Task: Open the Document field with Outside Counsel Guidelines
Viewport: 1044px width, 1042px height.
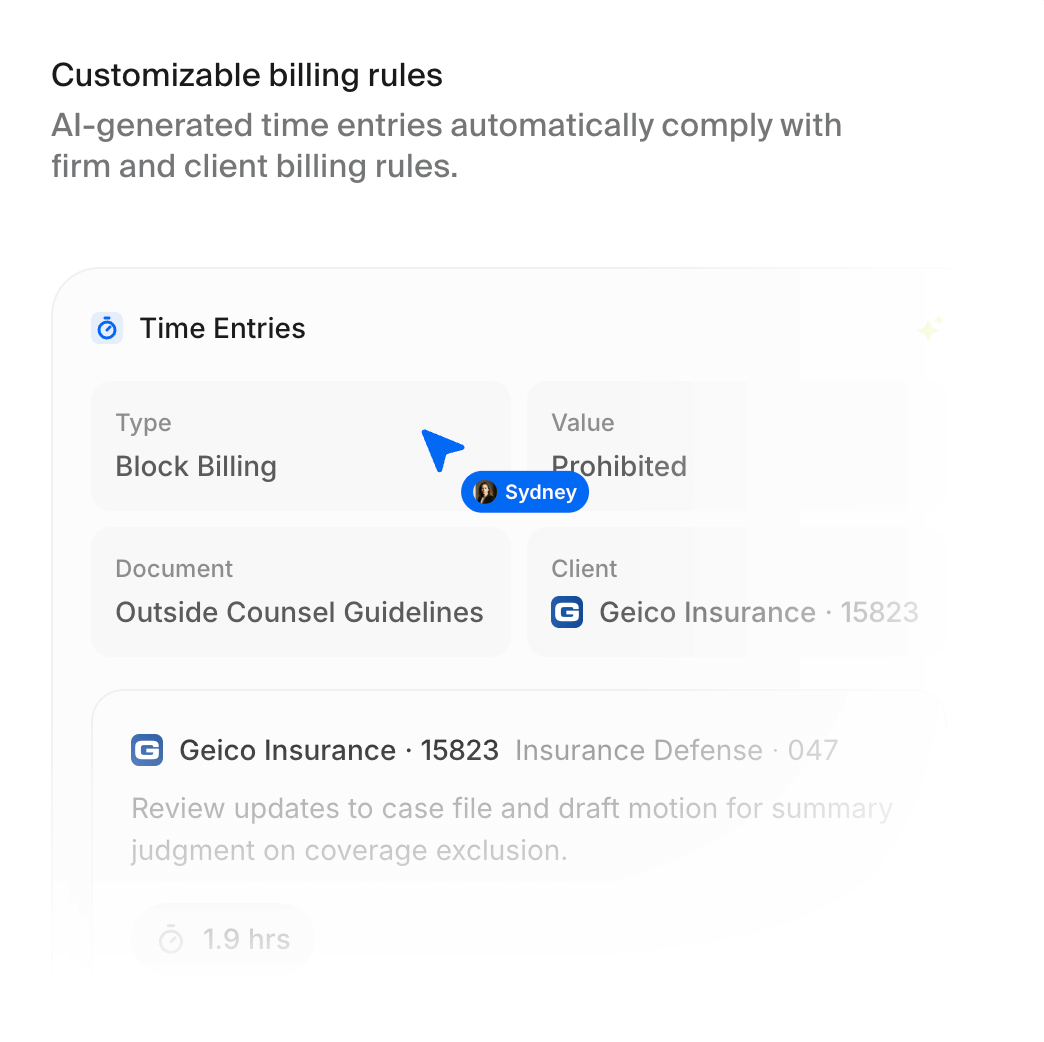Action: click(300, 592)
